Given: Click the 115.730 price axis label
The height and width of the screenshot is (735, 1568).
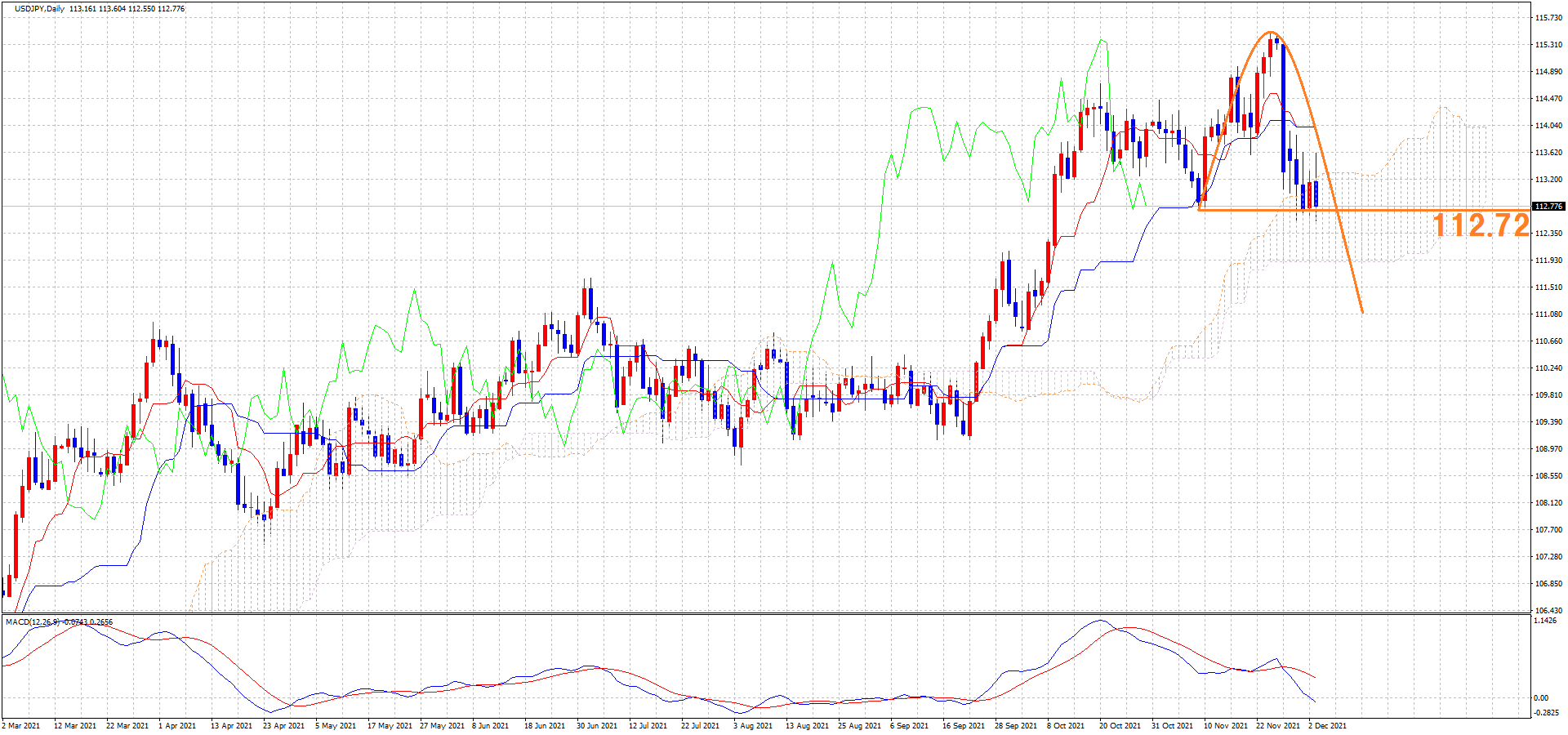Looking at the screenshot, I should (1548, 18).
